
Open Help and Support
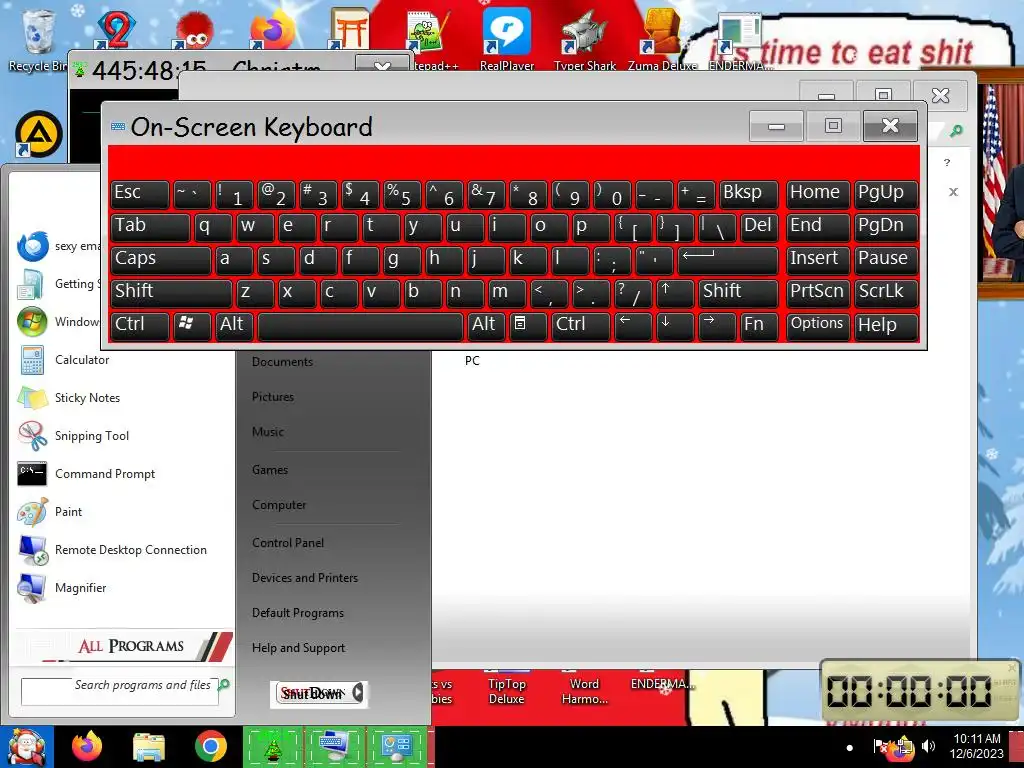coord(298,648)
